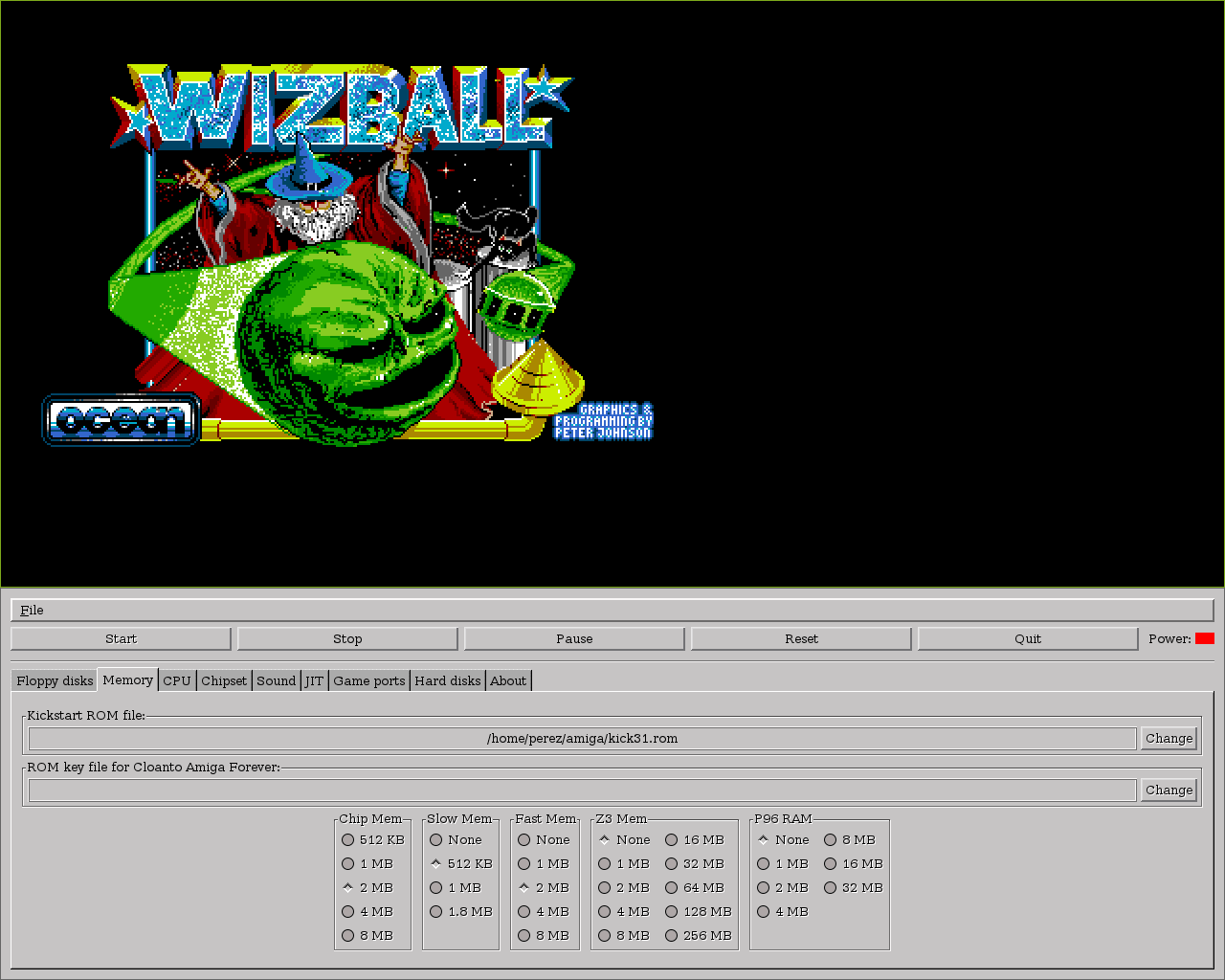Select 32 MB Z3 Mem option
The width and height of the screenshot is (1225, 980).
click(695, 864)
